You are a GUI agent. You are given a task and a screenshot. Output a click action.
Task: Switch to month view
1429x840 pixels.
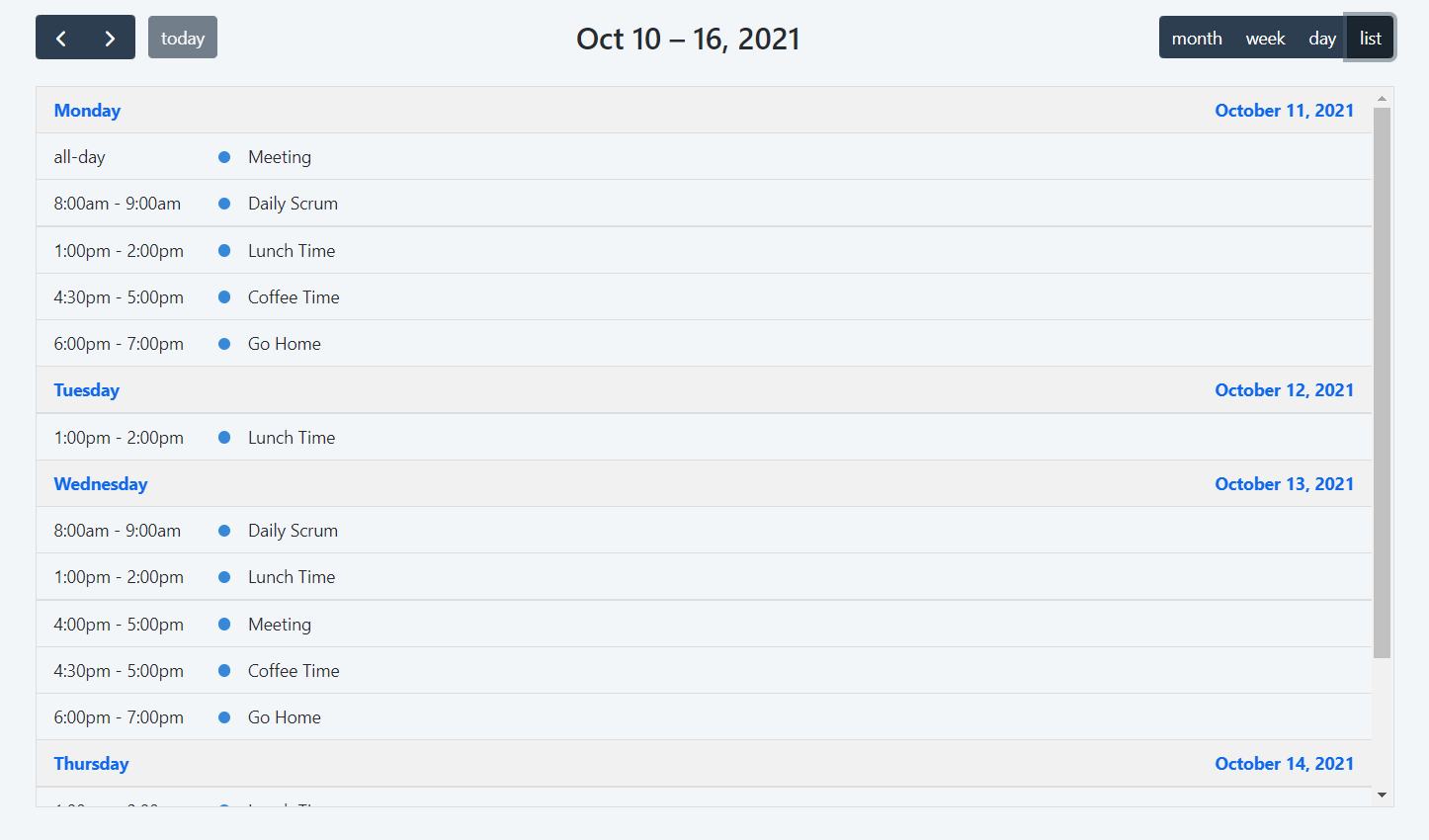[1197, 39]
